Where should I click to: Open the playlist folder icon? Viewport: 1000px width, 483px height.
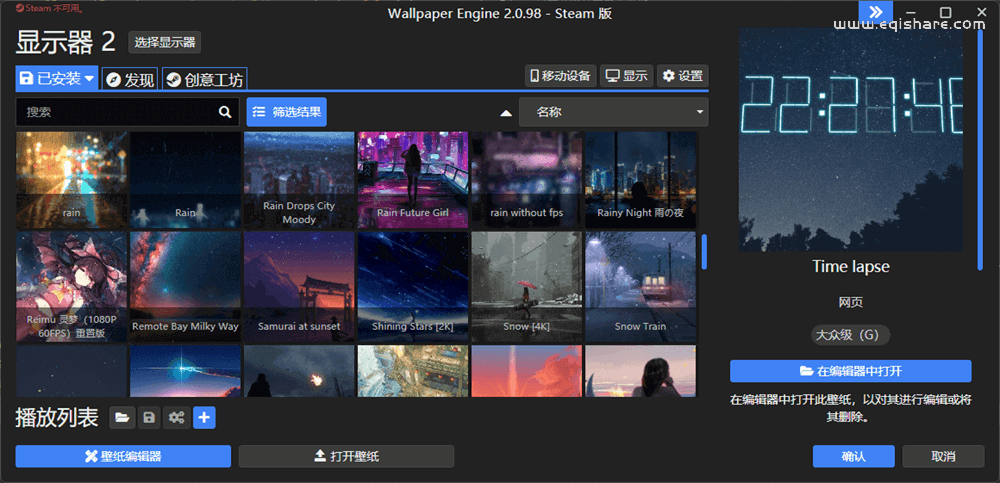(122, 418)
